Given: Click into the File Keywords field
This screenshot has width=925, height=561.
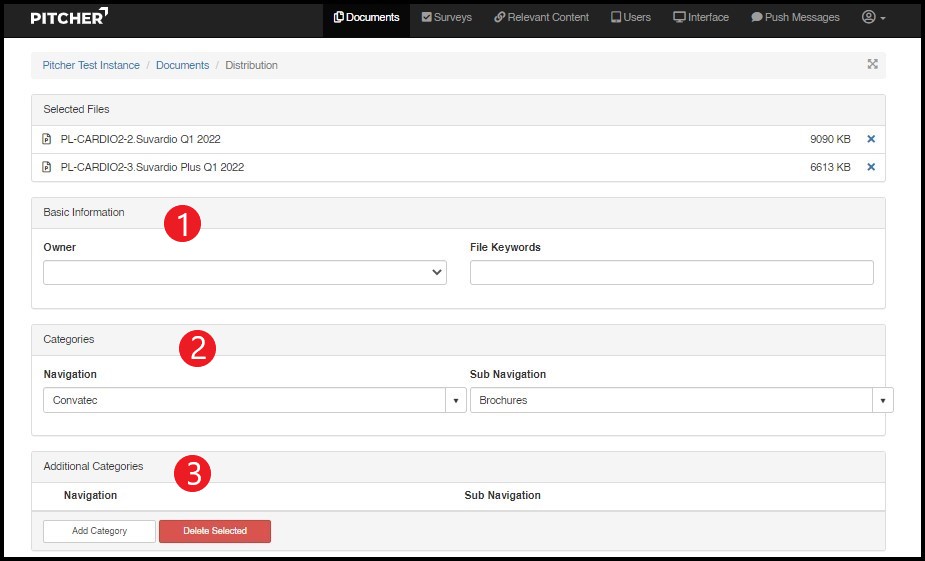Looking at the screenshot, I should [x=671, y=272].
